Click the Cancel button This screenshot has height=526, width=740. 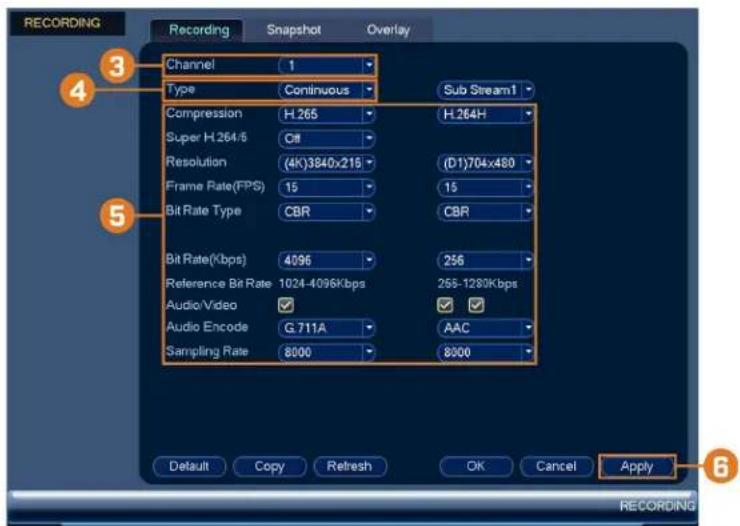coord(556,467)
